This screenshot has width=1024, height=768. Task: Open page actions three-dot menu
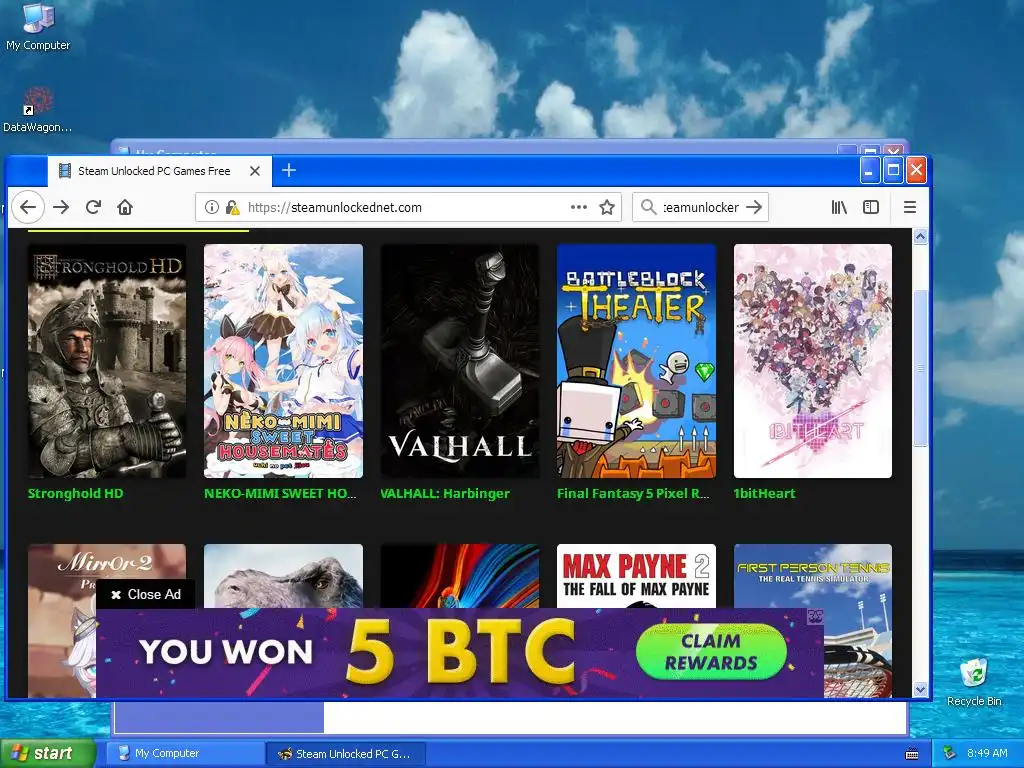(579, 207)
